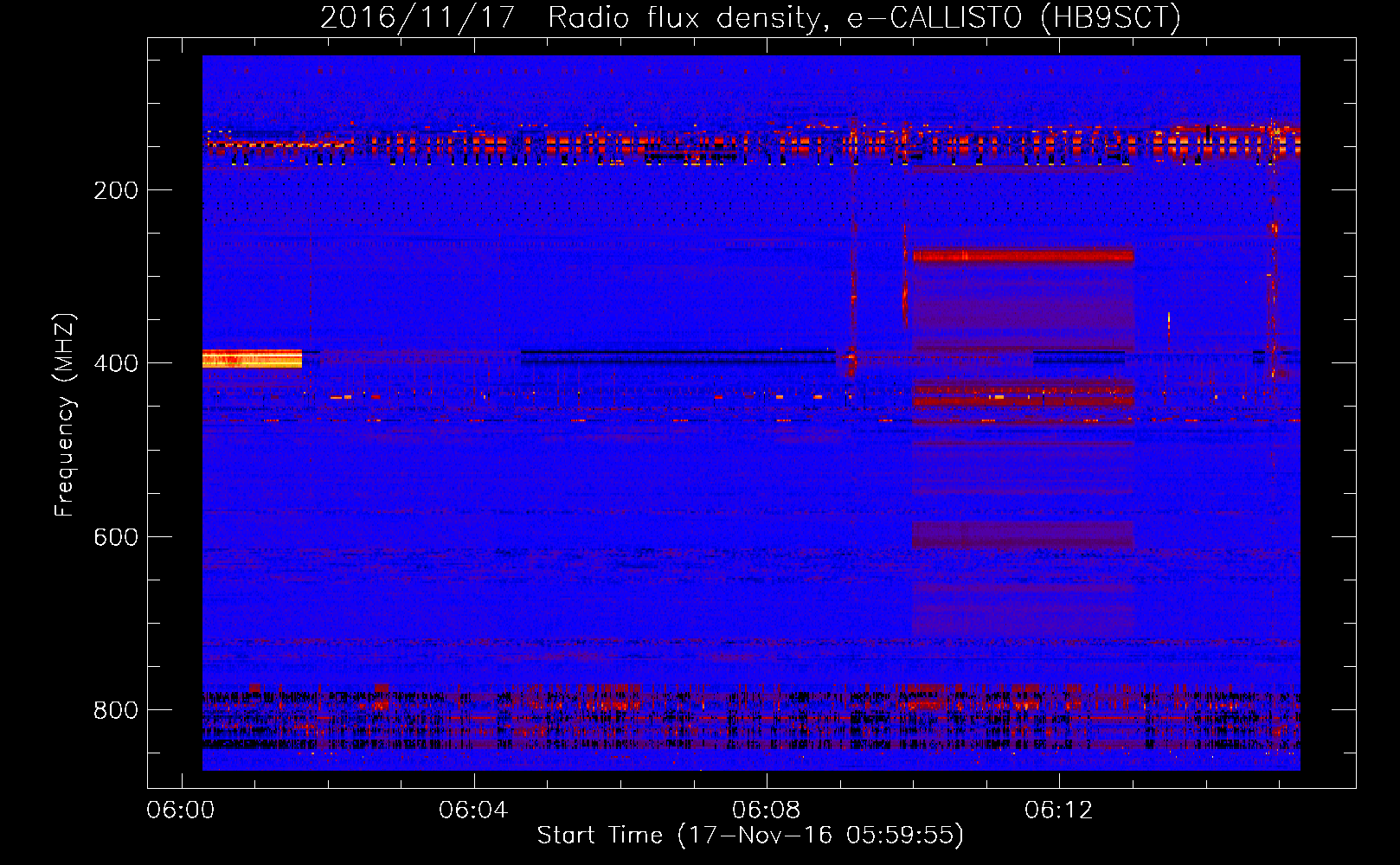Image resolution: width=1400 pixels, height=865 pixels.
Task: Click the 600 frequency tick label
Action: 116,537
